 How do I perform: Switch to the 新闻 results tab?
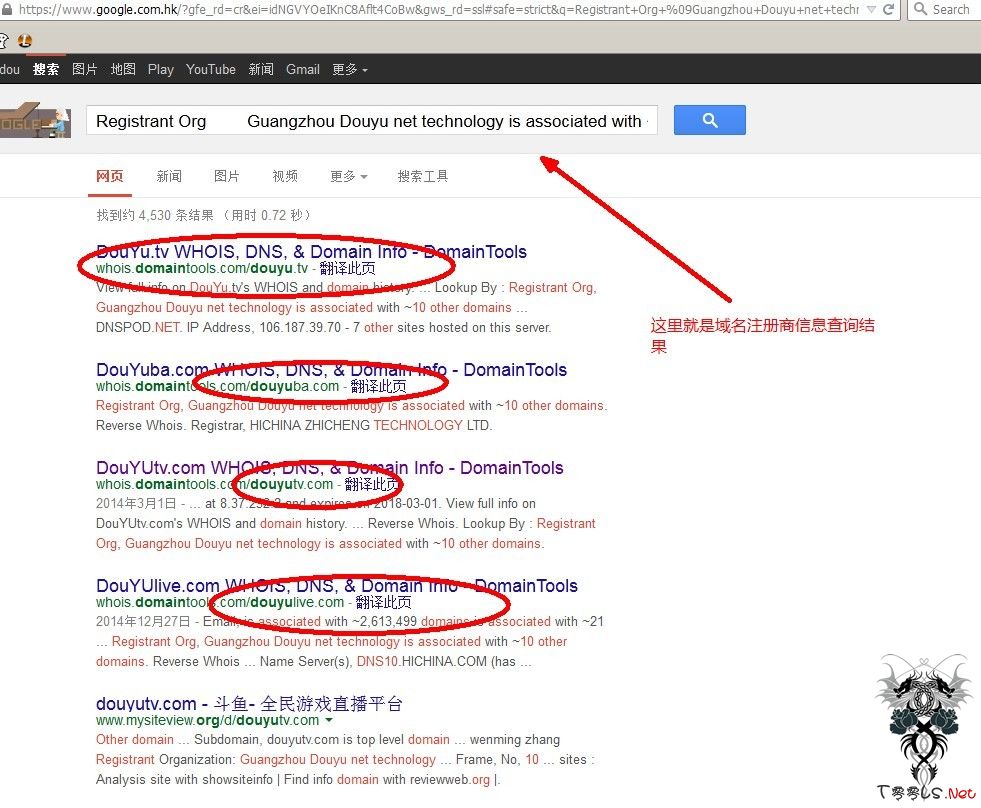[x=169, y=176]
